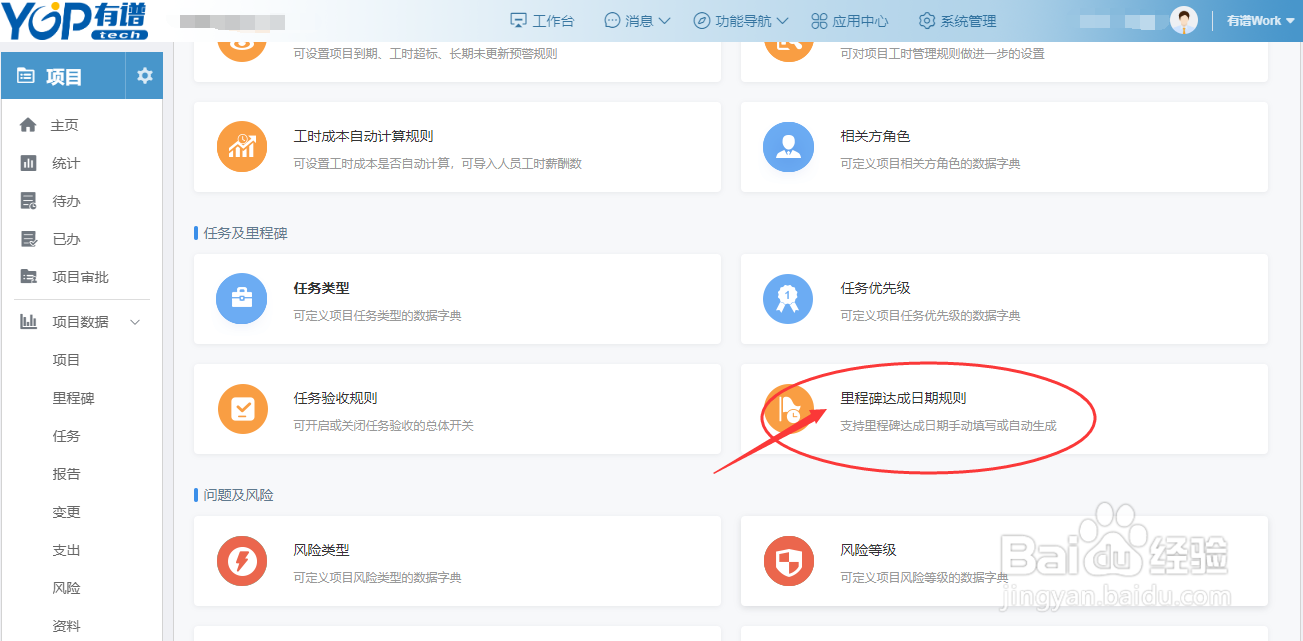Click the 相关方角色 person icon
Screen dimensions: 1303x641
(788, 147)
